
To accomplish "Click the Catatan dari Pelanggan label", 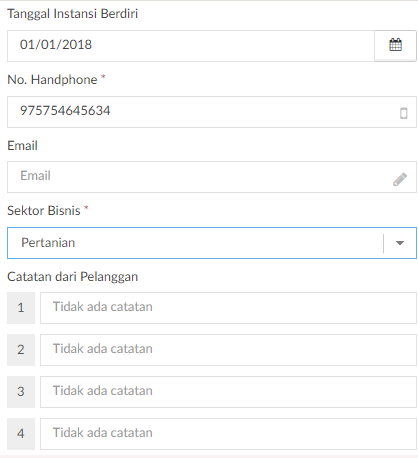I will [x=72, y=277].
